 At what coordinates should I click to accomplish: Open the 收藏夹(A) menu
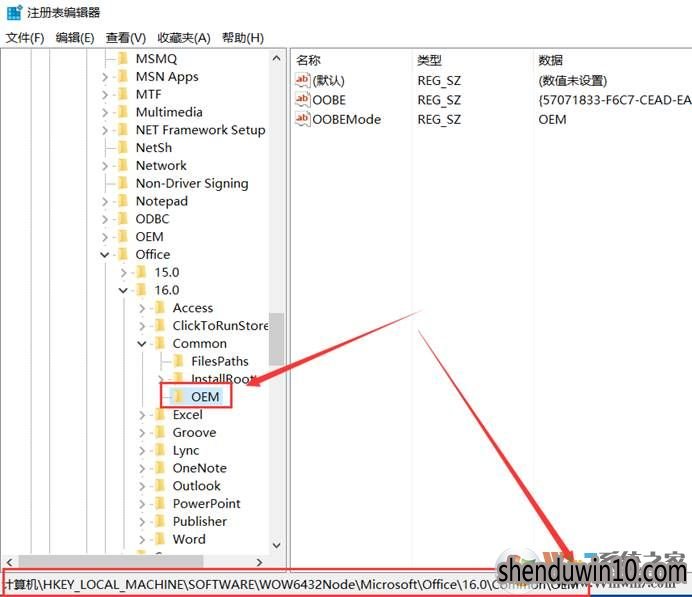[184, 38]
